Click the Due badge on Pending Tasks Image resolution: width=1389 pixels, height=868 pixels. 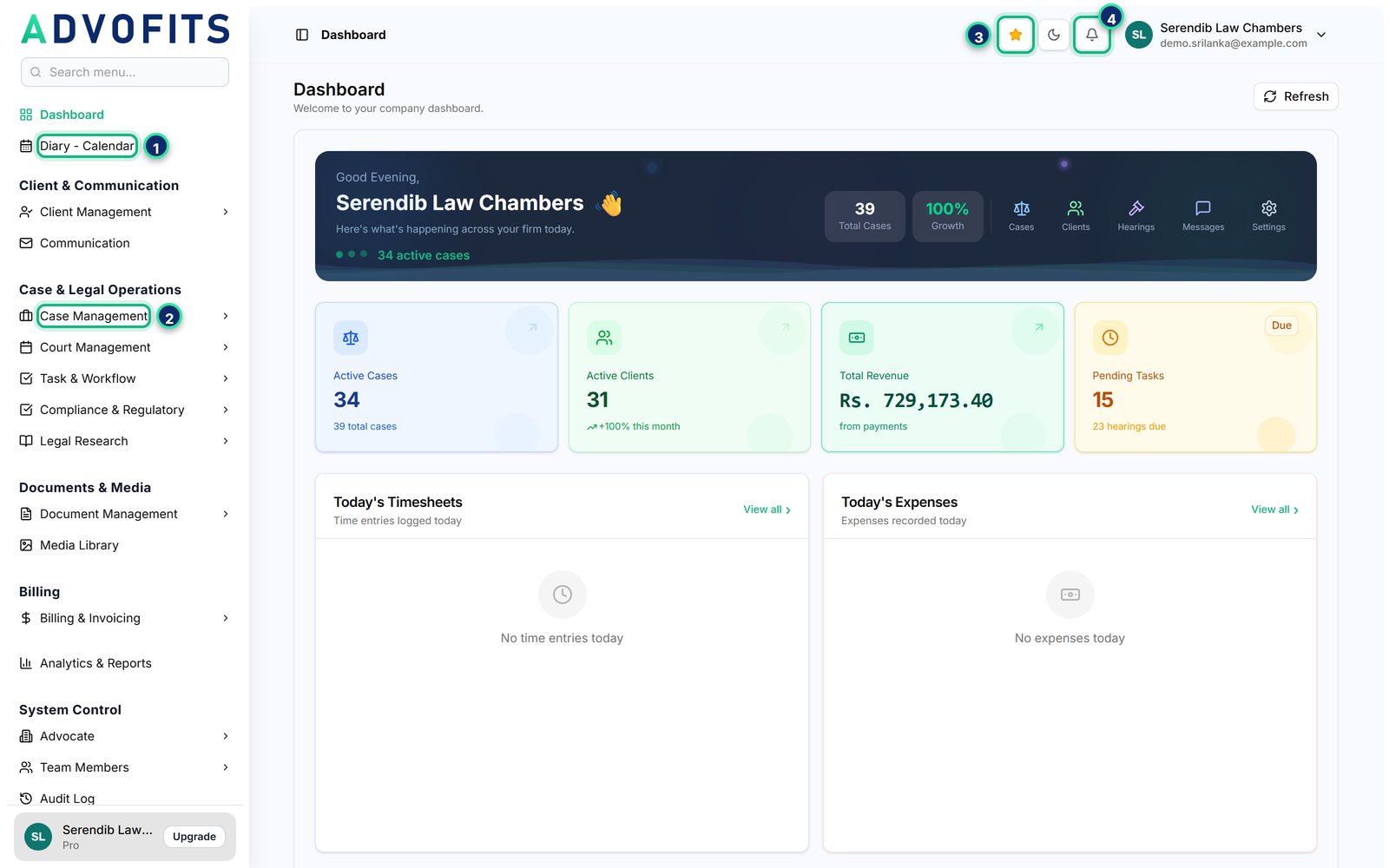[1281, 325]
